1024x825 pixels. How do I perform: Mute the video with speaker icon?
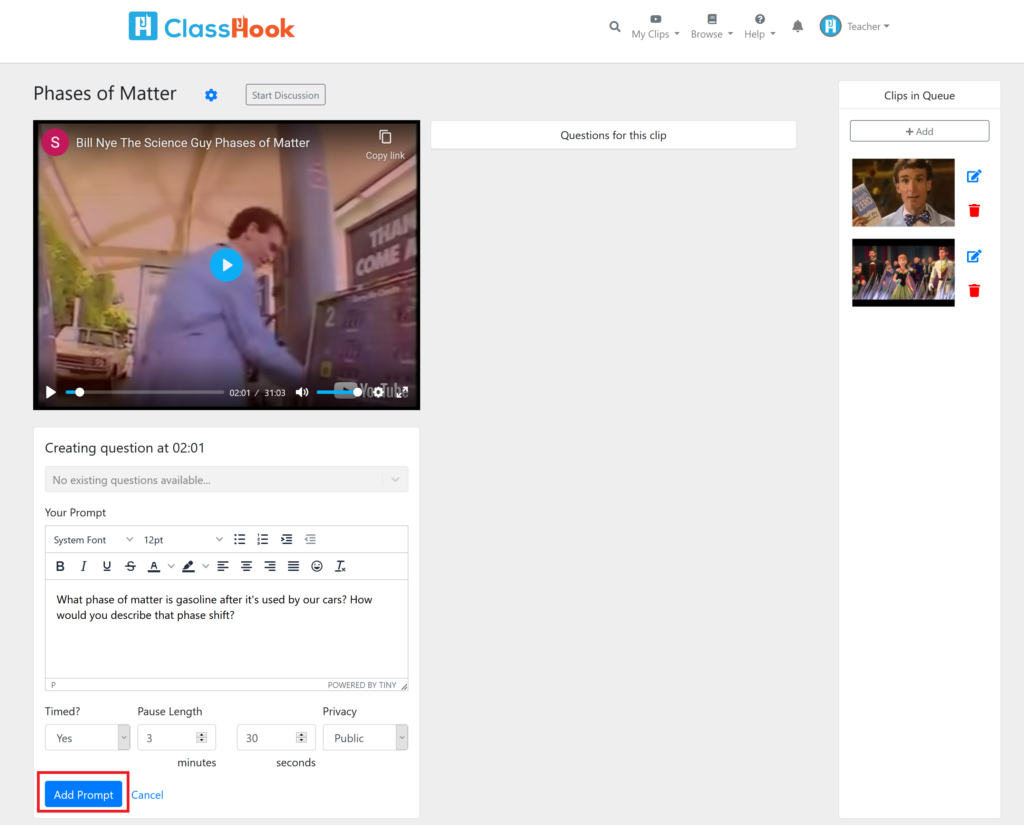(x=302, y=392)
